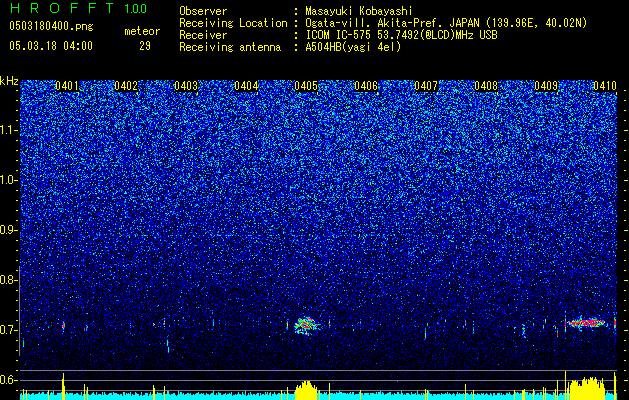629x400 pixels.
Task: Click the 0.9 frequency axis label
Action: point(8,230)
